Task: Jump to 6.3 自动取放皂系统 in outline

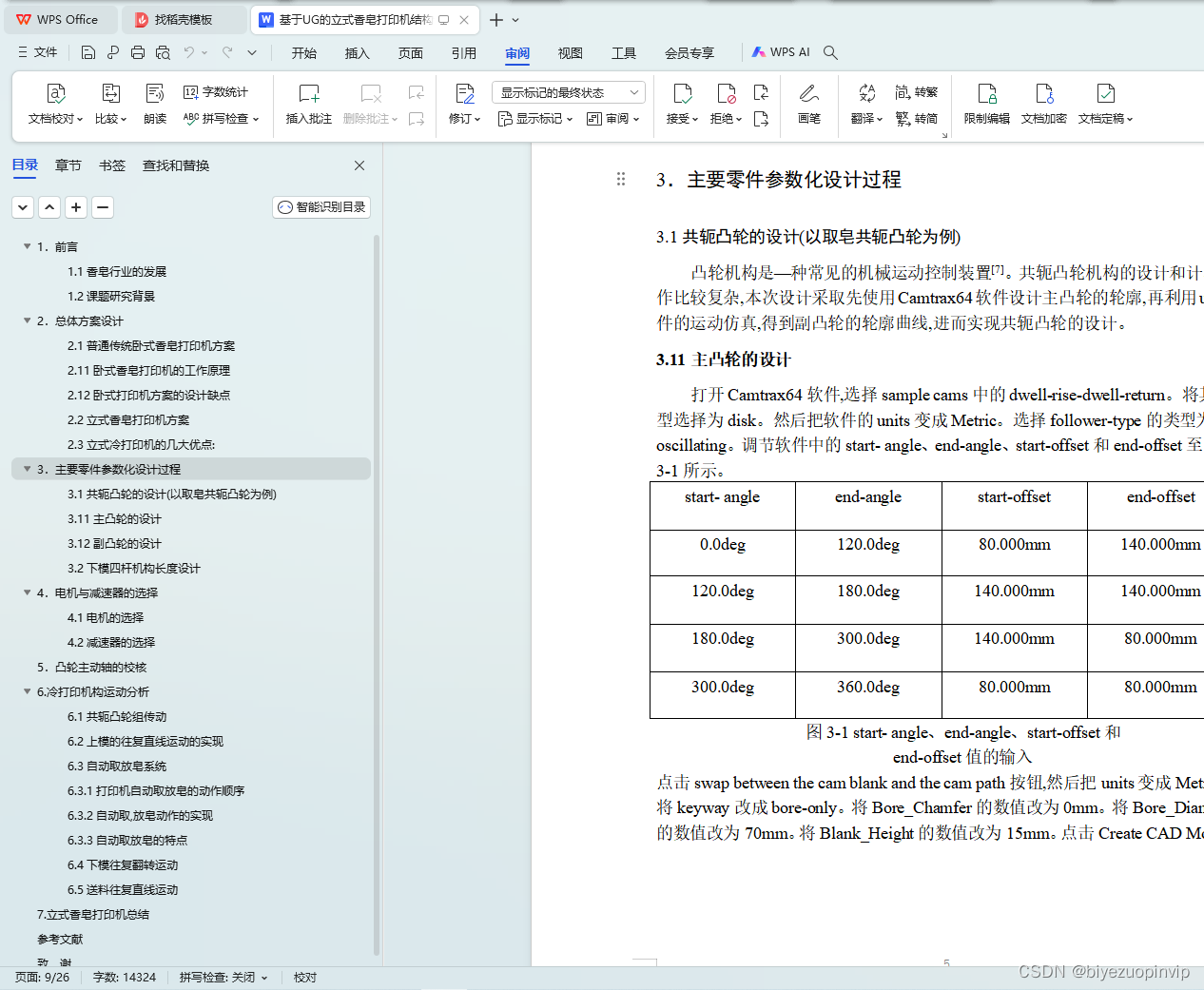Action: point(117,766)
